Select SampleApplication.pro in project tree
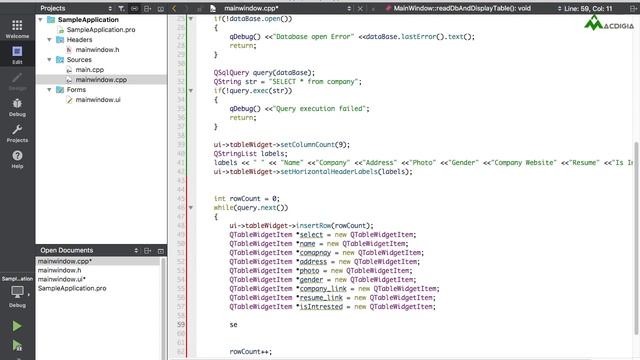 [101, 29]
